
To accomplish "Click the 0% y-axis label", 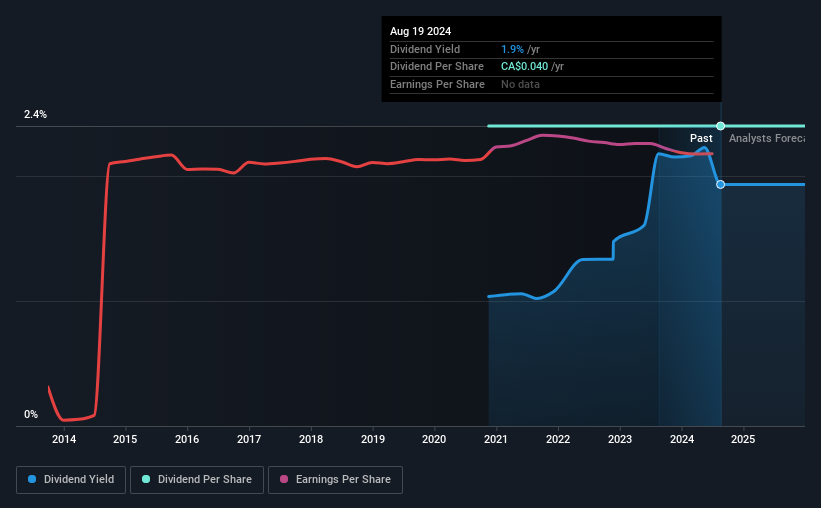I will tap(31, 414).
